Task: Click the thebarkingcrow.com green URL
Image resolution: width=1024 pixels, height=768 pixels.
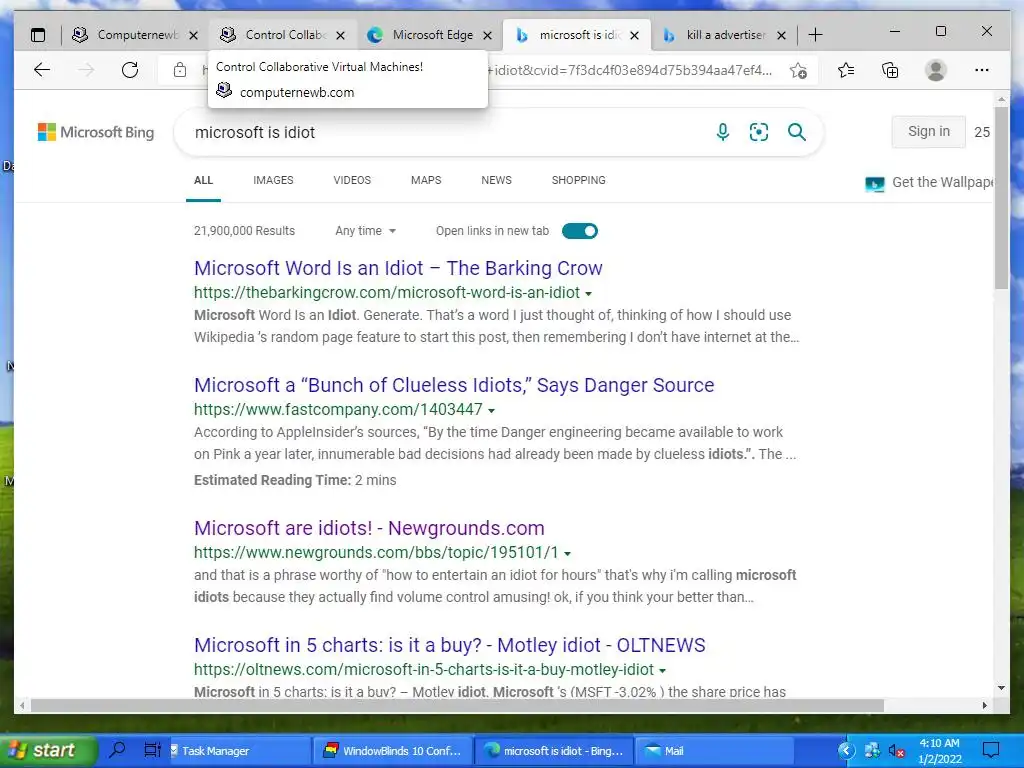Action: 387,293
